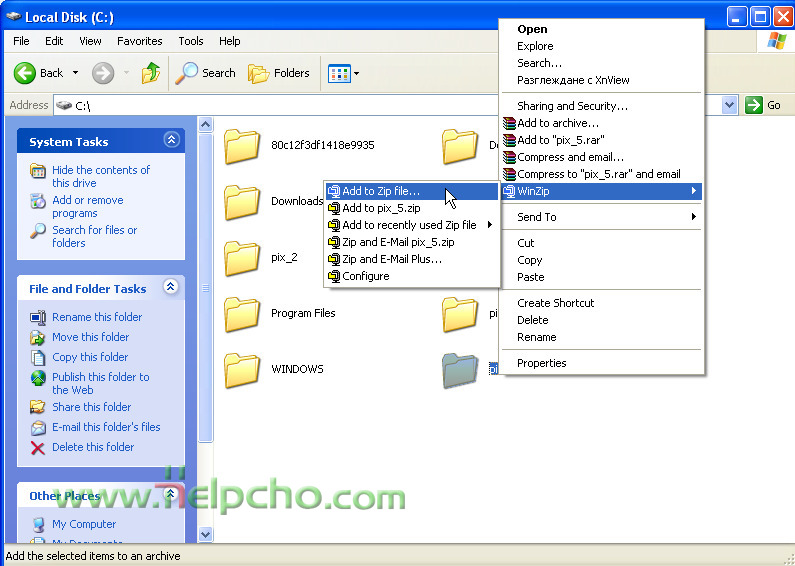
Task: Collapse the Other Places panel
Action: tap(171, 493)
